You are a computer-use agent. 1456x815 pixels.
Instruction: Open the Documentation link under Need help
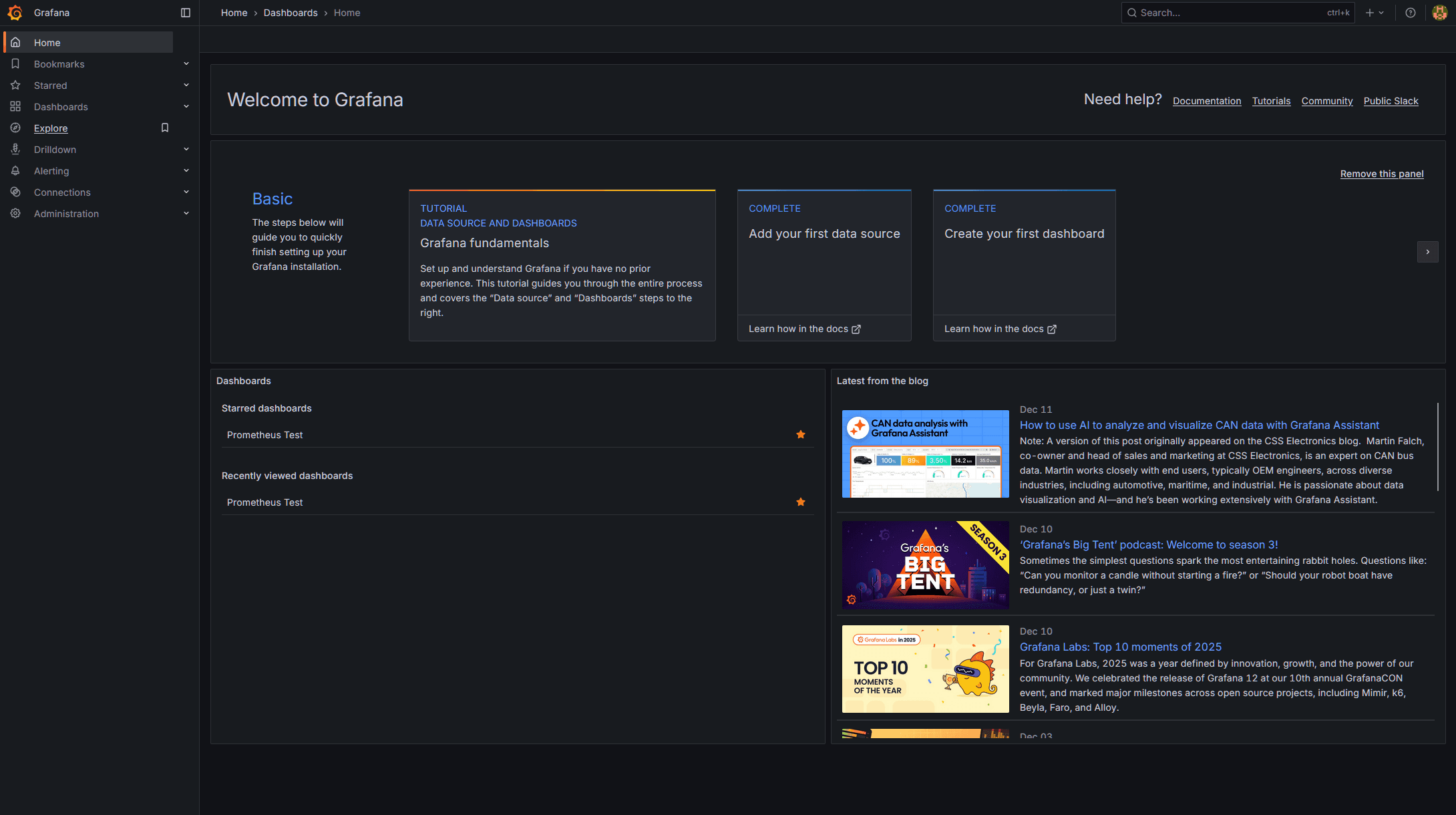coord(1206,101)
